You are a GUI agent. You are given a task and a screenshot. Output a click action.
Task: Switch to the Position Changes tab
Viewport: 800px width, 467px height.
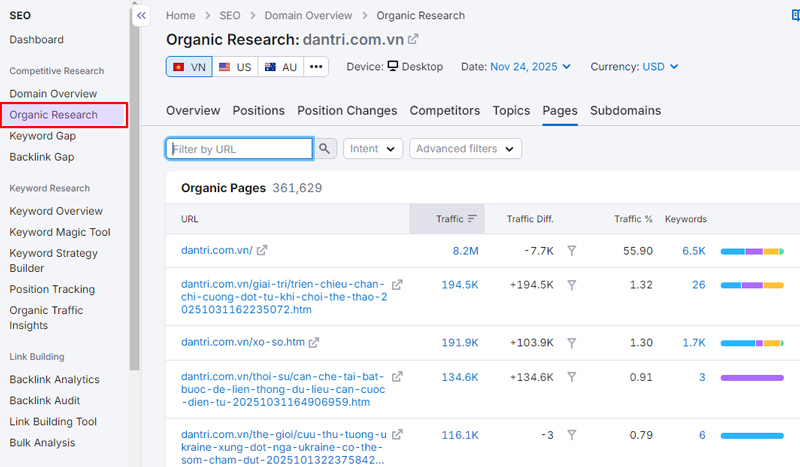coord(347,111)
